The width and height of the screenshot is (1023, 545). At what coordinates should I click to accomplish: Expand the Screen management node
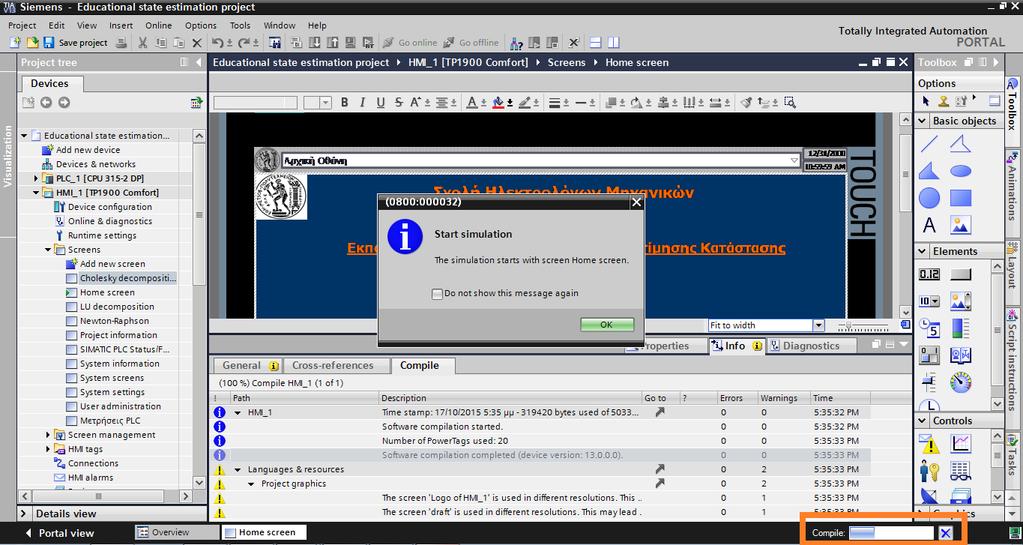coord(48,435)
